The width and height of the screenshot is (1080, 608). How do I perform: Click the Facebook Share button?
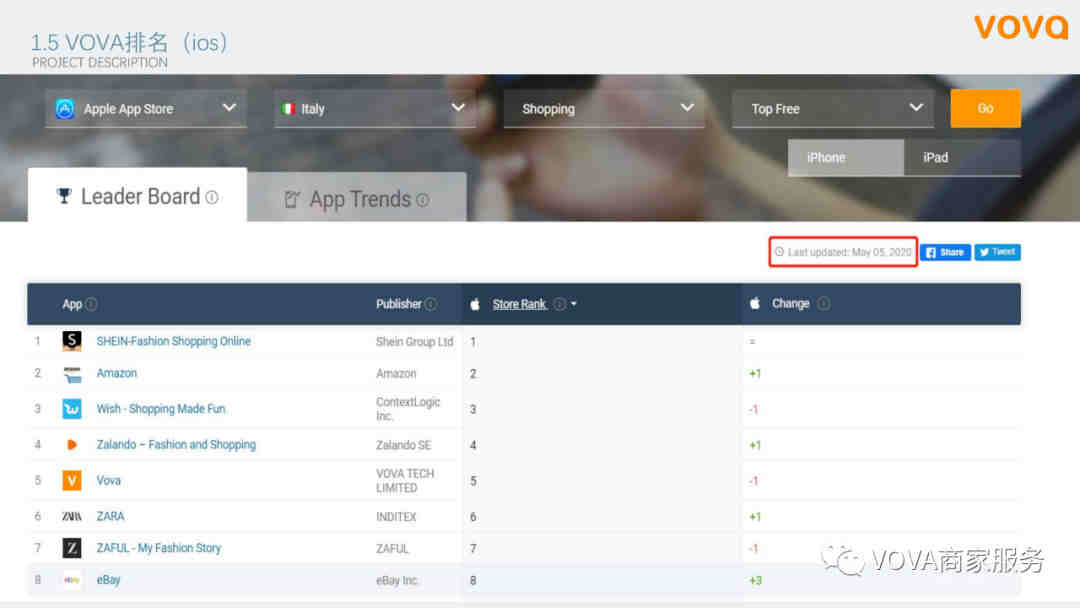(945, 253)
